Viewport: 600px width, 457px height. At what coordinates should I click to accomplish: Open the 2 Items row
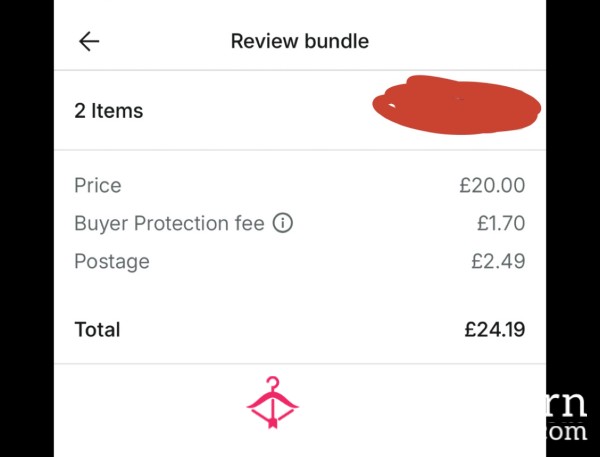(300, 111)
